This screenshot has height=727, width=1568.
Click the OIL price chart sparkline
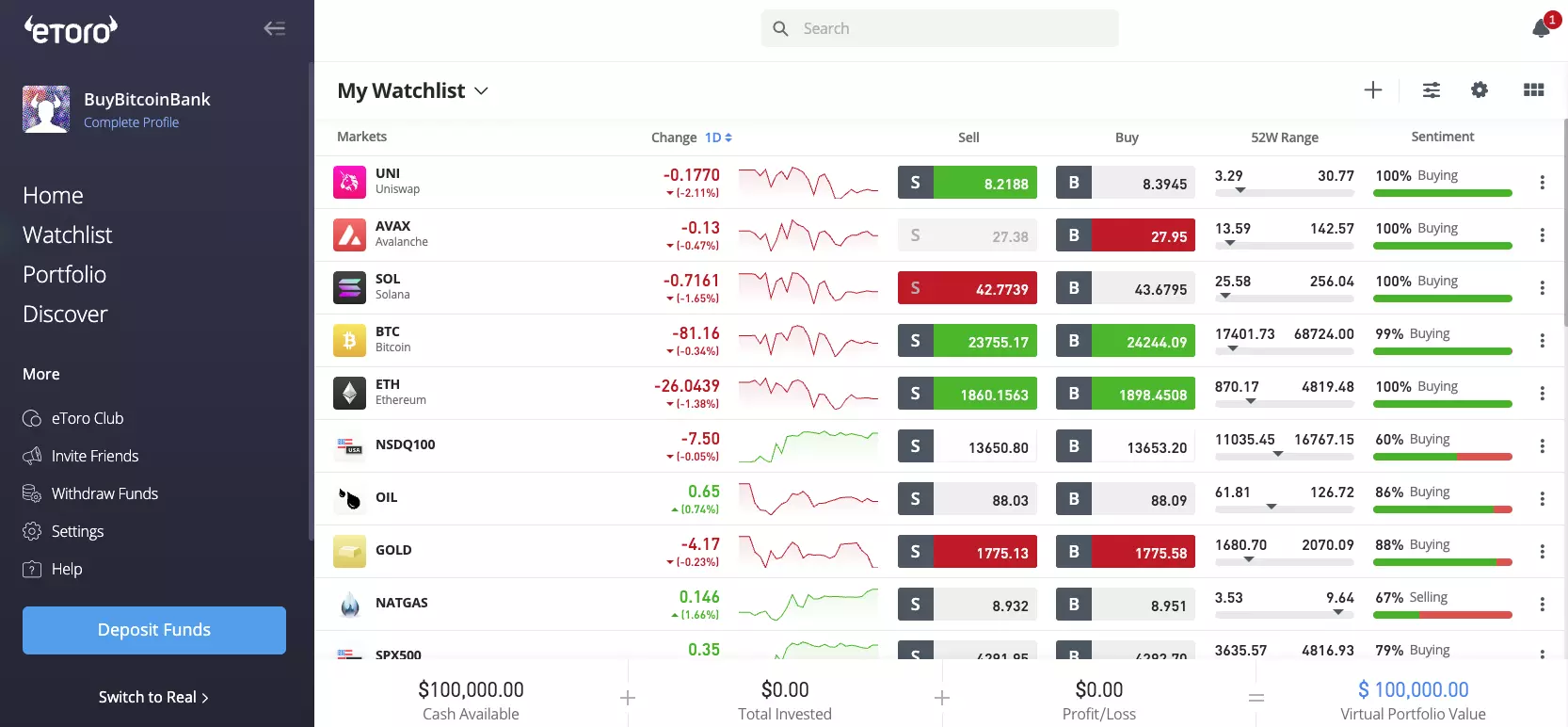pos(808,499)
